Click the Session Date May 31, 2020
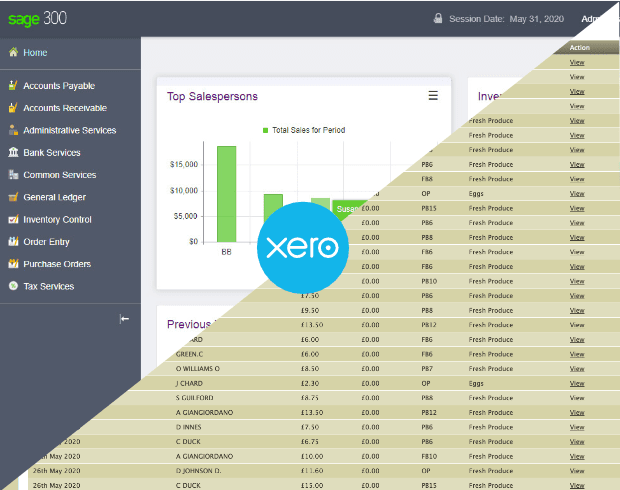 pyautogui.click(x=507, y=19)
